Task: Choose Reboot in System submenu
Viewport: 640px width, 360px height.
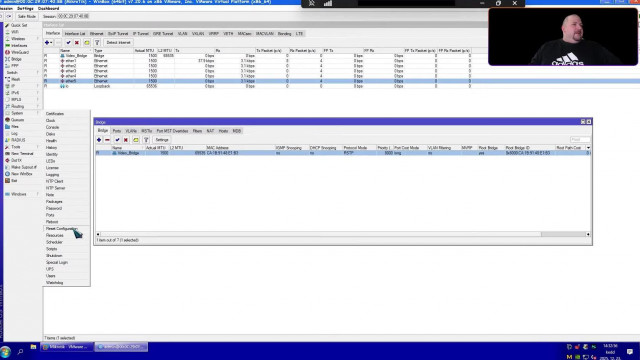Action: pyautogui.click(x=52, y=222)
